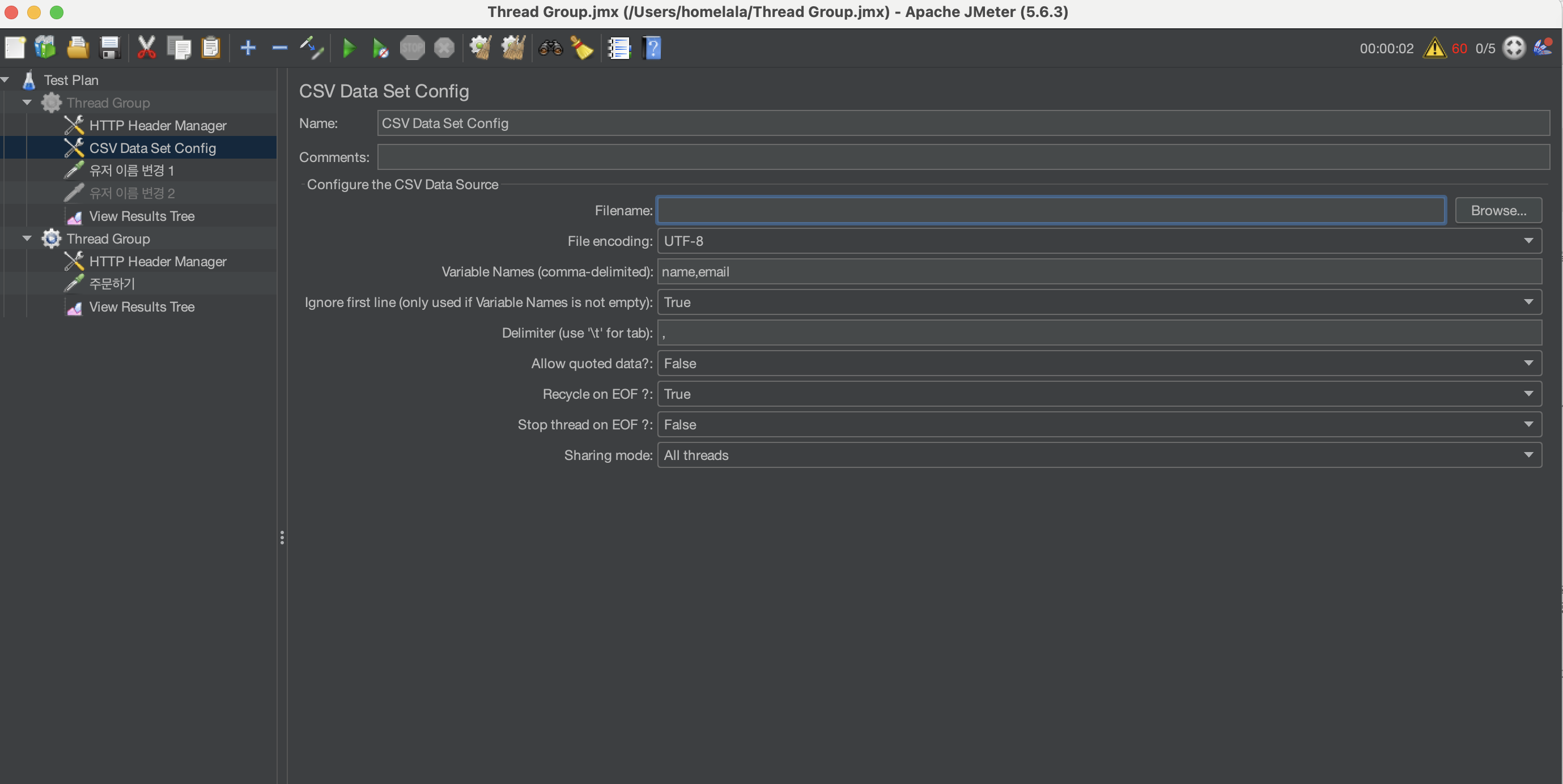Select 유저 이름 변경 1 sampler
Image resolution: width=1563 pixels, height=784 pixels.
pyautogui.click(x=131, y=171)
